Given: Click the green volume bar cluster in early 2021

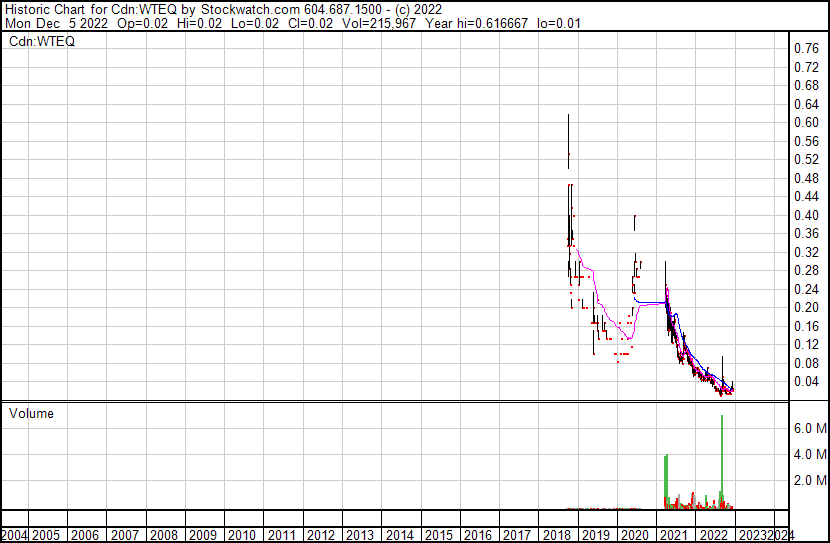Looking at the screenshot, I should coord(665,480).
